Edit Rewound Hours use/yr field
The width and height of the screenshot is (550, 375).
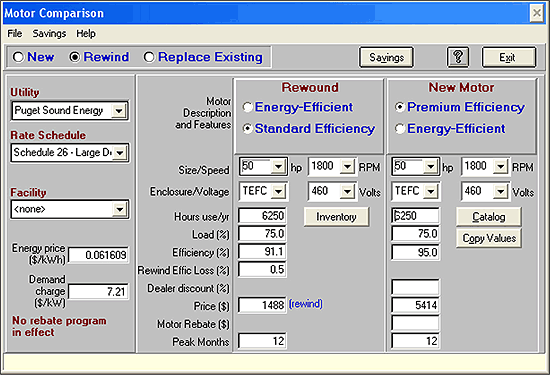click(262, 216)
